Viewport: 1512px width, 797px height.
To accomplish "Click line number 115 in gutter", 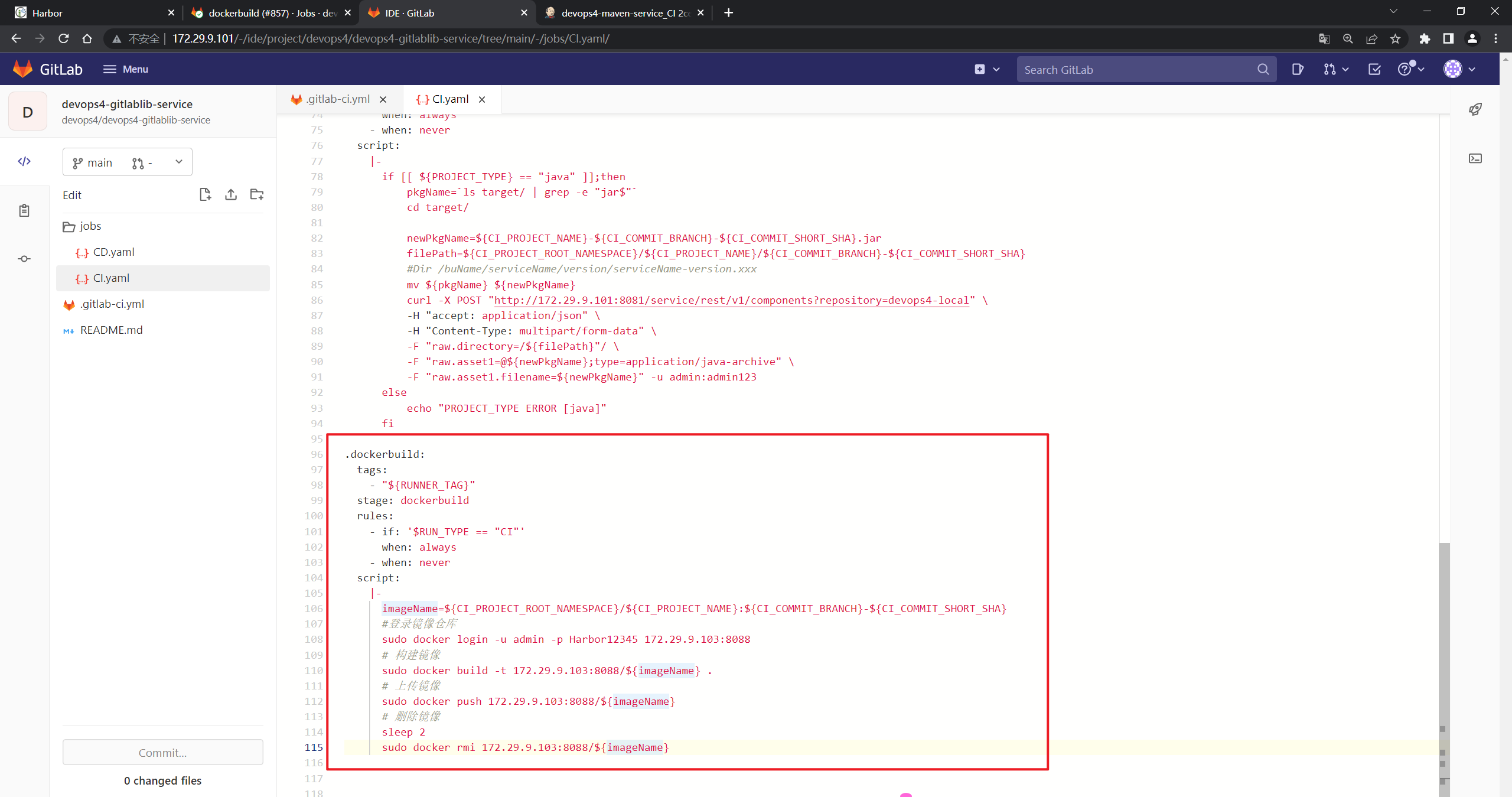I will coord(314,747).
